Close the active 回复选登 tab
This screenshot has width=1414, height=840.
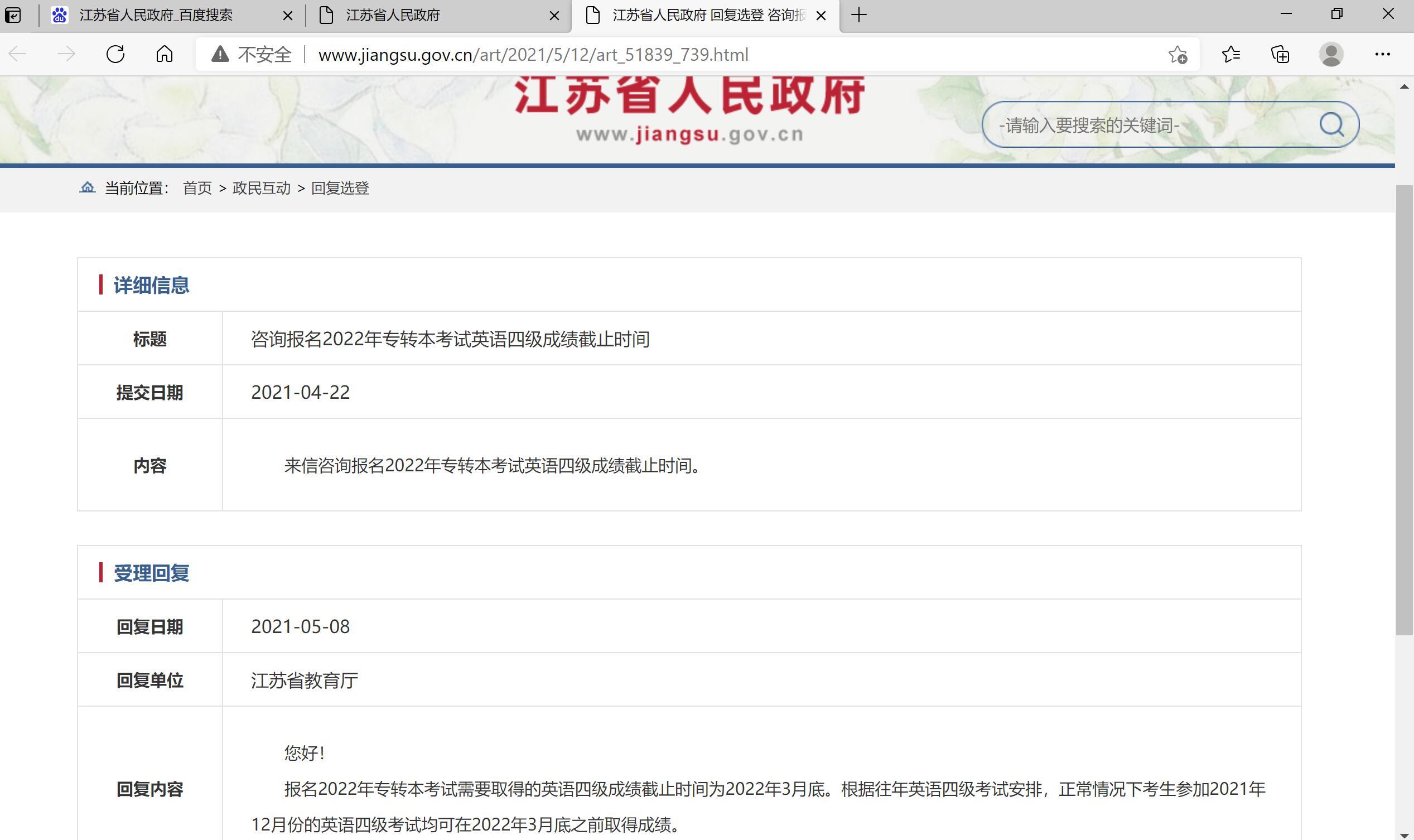coord(821,15)
